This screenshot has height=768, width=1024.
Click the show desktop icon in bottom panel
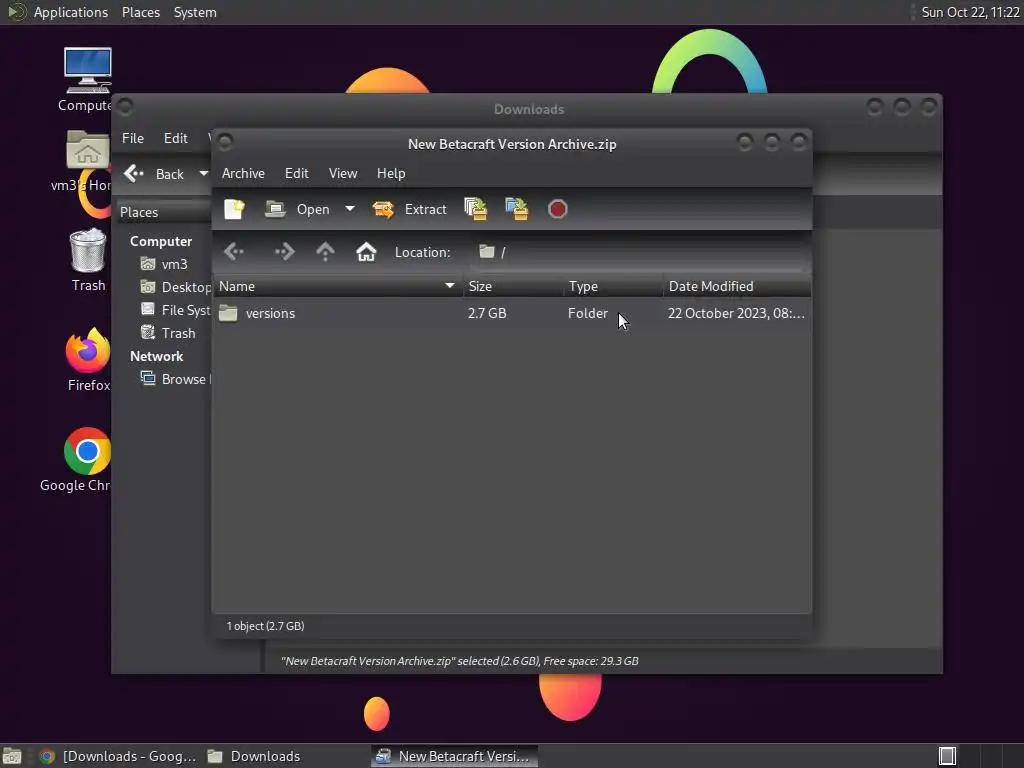point(12,756)
